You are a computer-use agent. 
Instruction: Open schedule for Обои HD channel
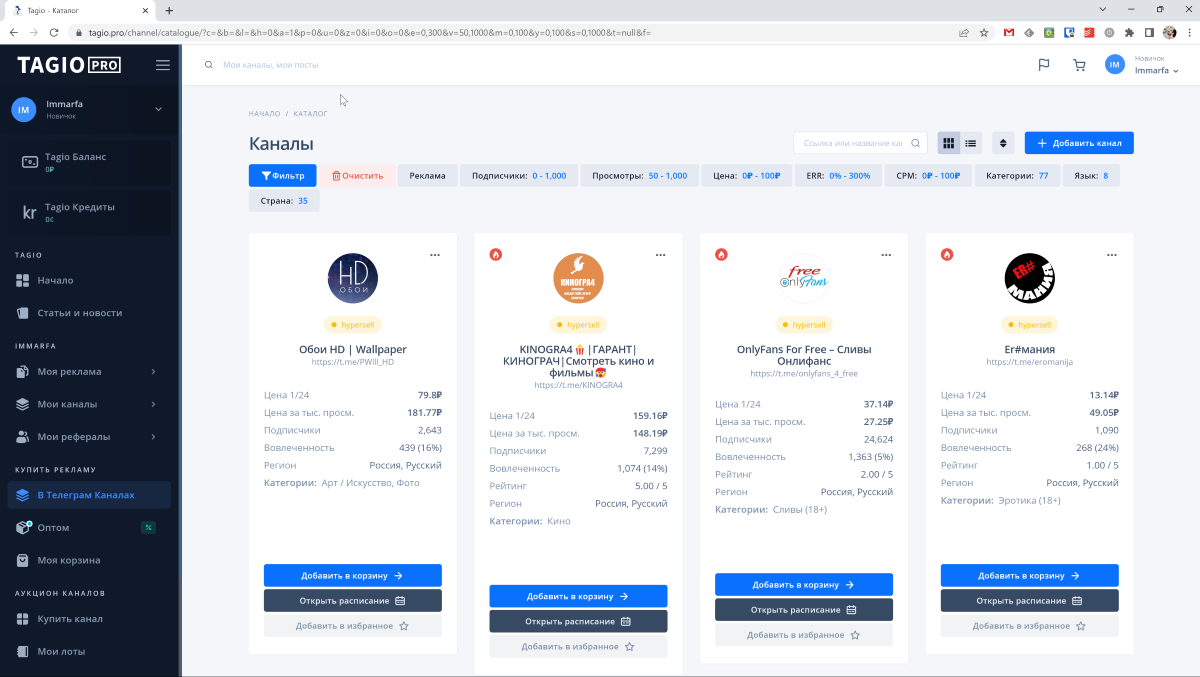pos(353,601)
